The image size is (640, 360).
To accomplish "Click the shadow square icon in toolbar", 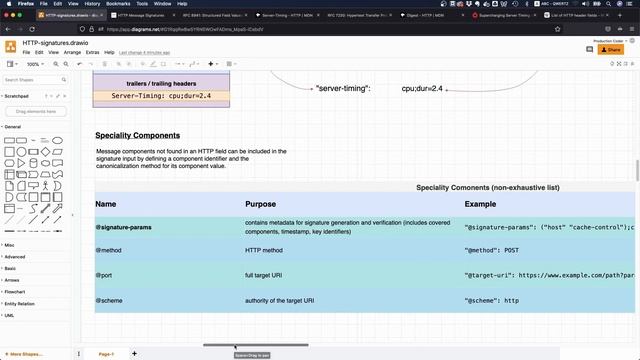I will click(163, 64).
